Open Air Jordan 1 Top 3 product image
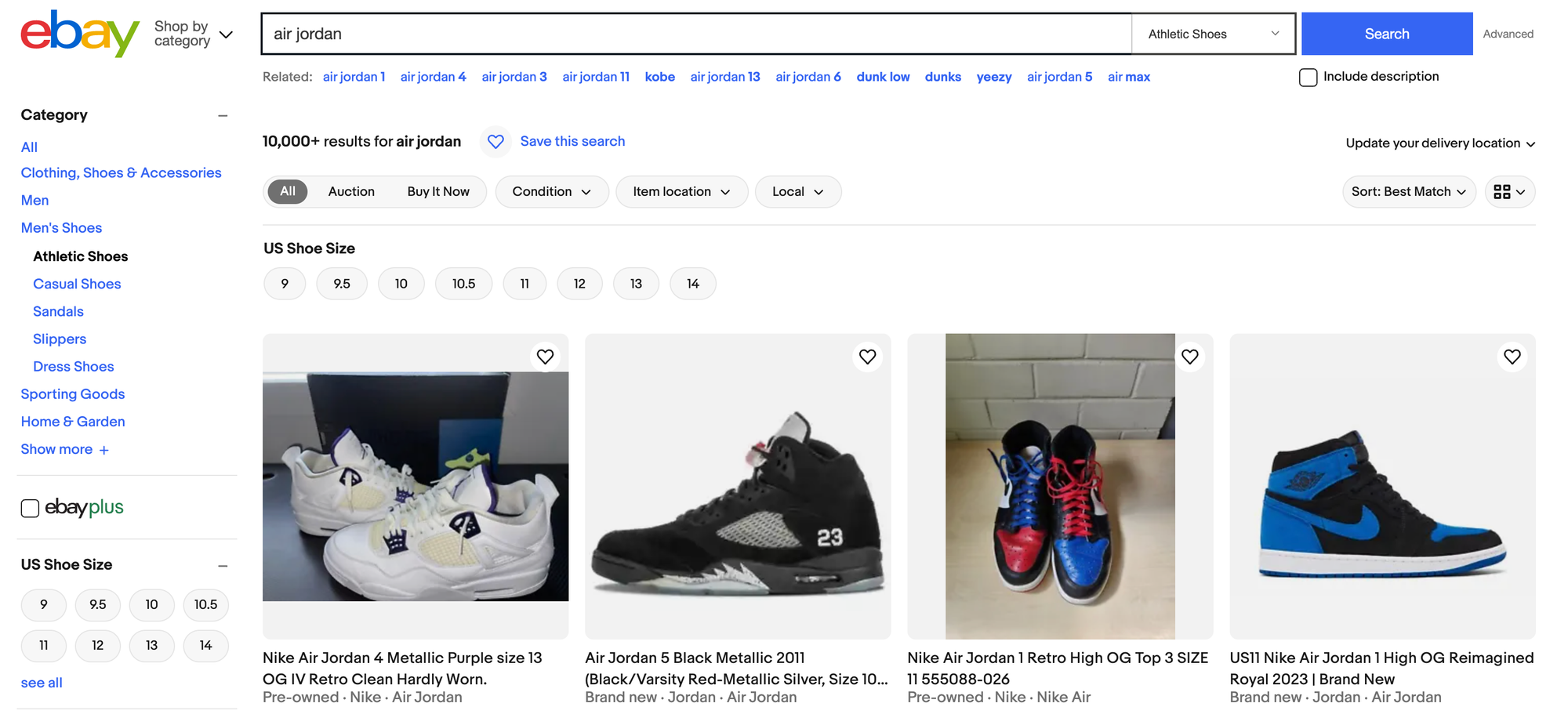Screen dimensions: 1568x714 (x=1060, y=486)
